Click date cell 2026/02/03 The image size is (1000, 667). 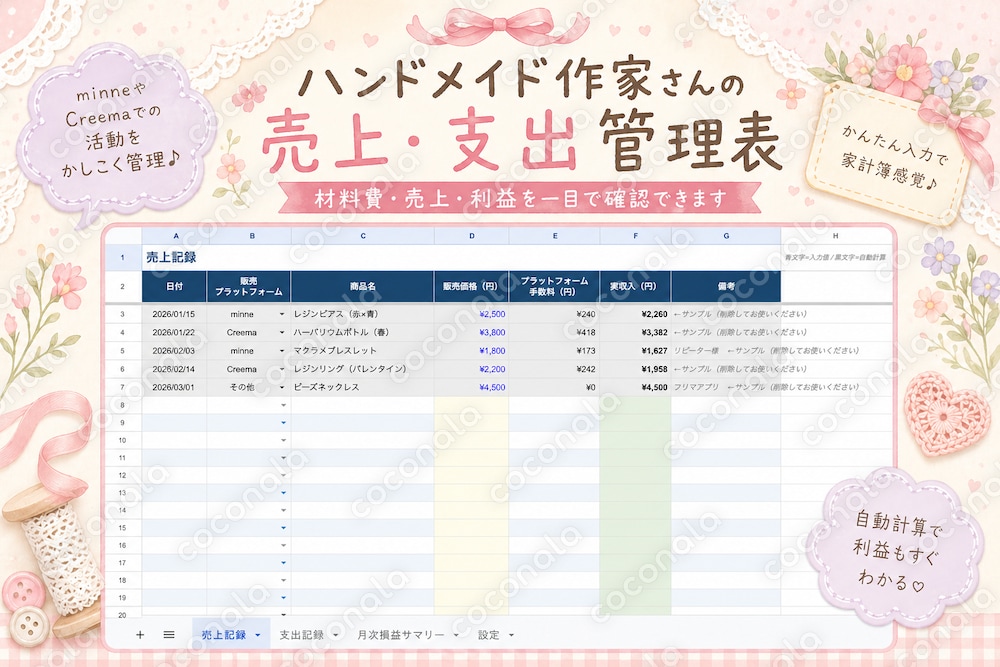[173, 351]
